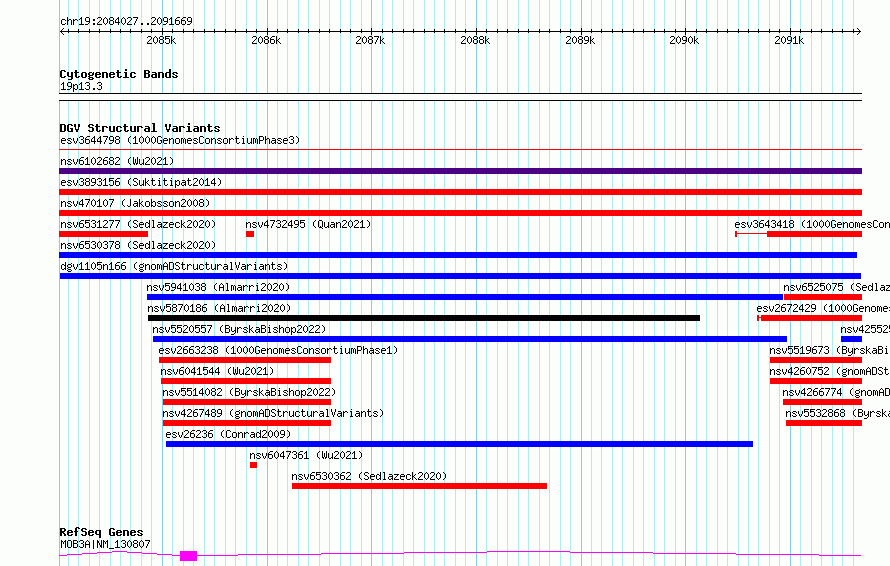Select the nsv5941038 (Almarri2020) blue bar
The height and width of the screenshot is (566, 890).
[465, 297]
